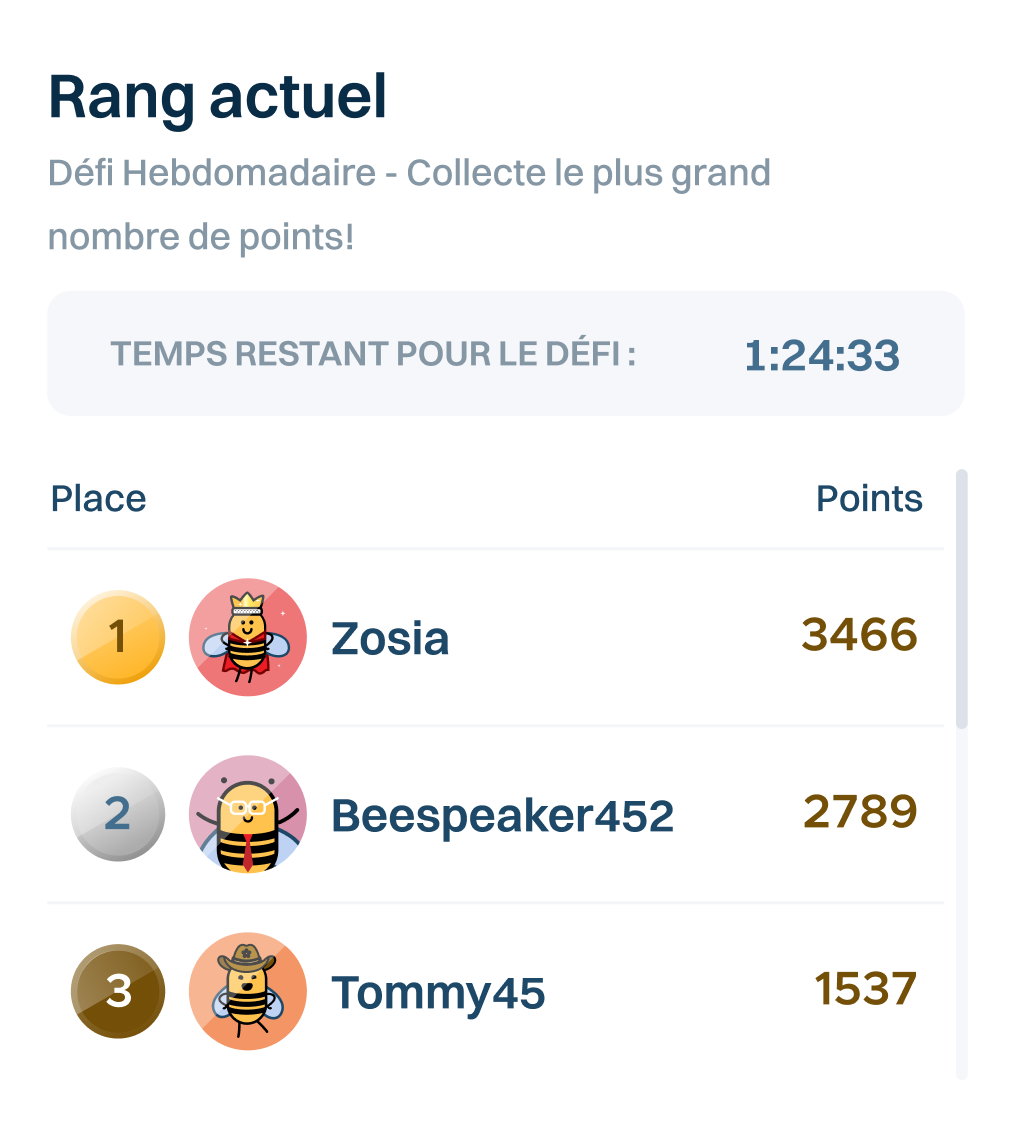
Task: Open Beespeaker452's bee avatar with glasses
Action: pyautogui.click(x=247, y=814)
